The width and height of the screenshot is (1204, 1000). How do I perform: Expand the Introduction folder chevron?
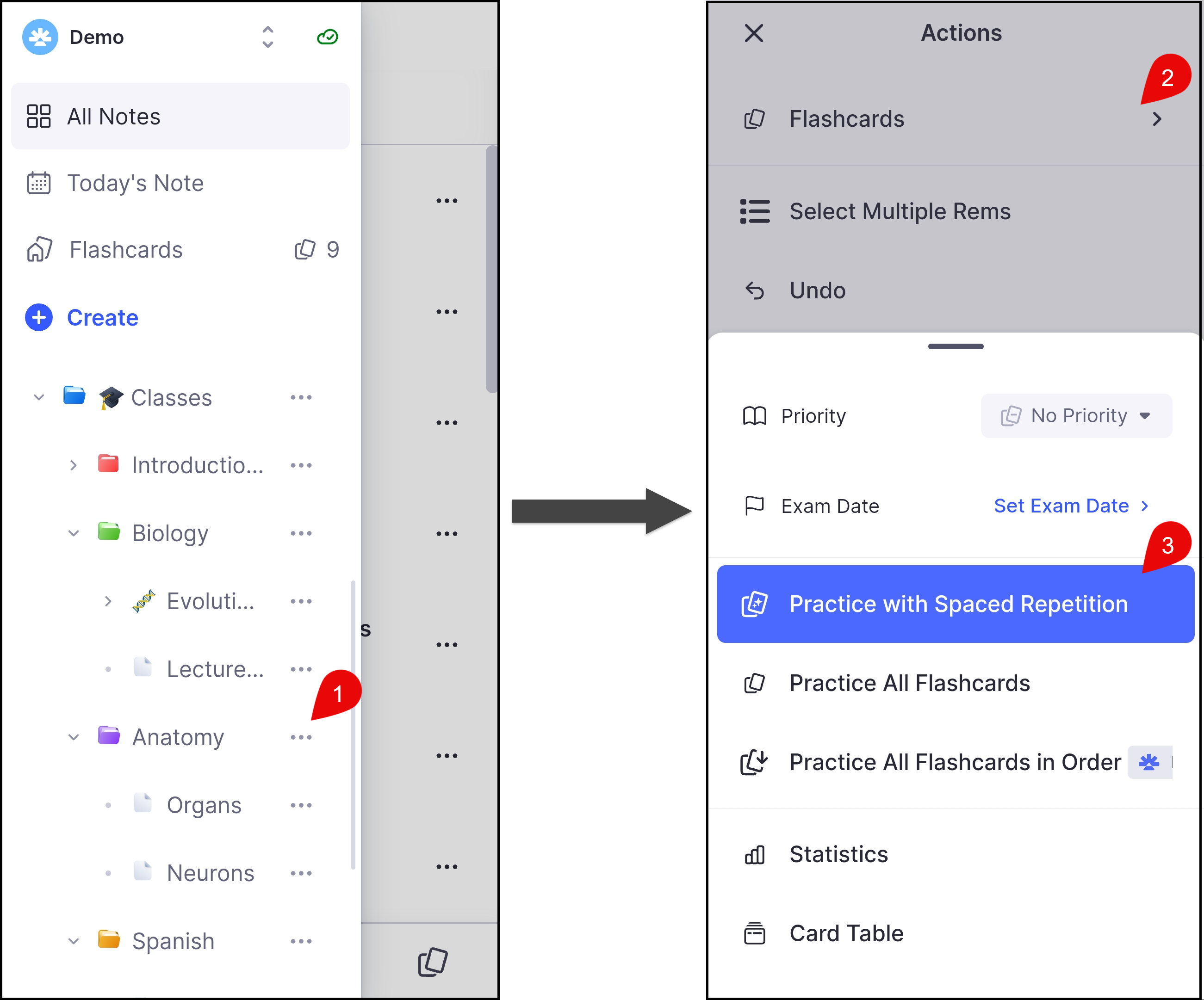tap(74, 465)
